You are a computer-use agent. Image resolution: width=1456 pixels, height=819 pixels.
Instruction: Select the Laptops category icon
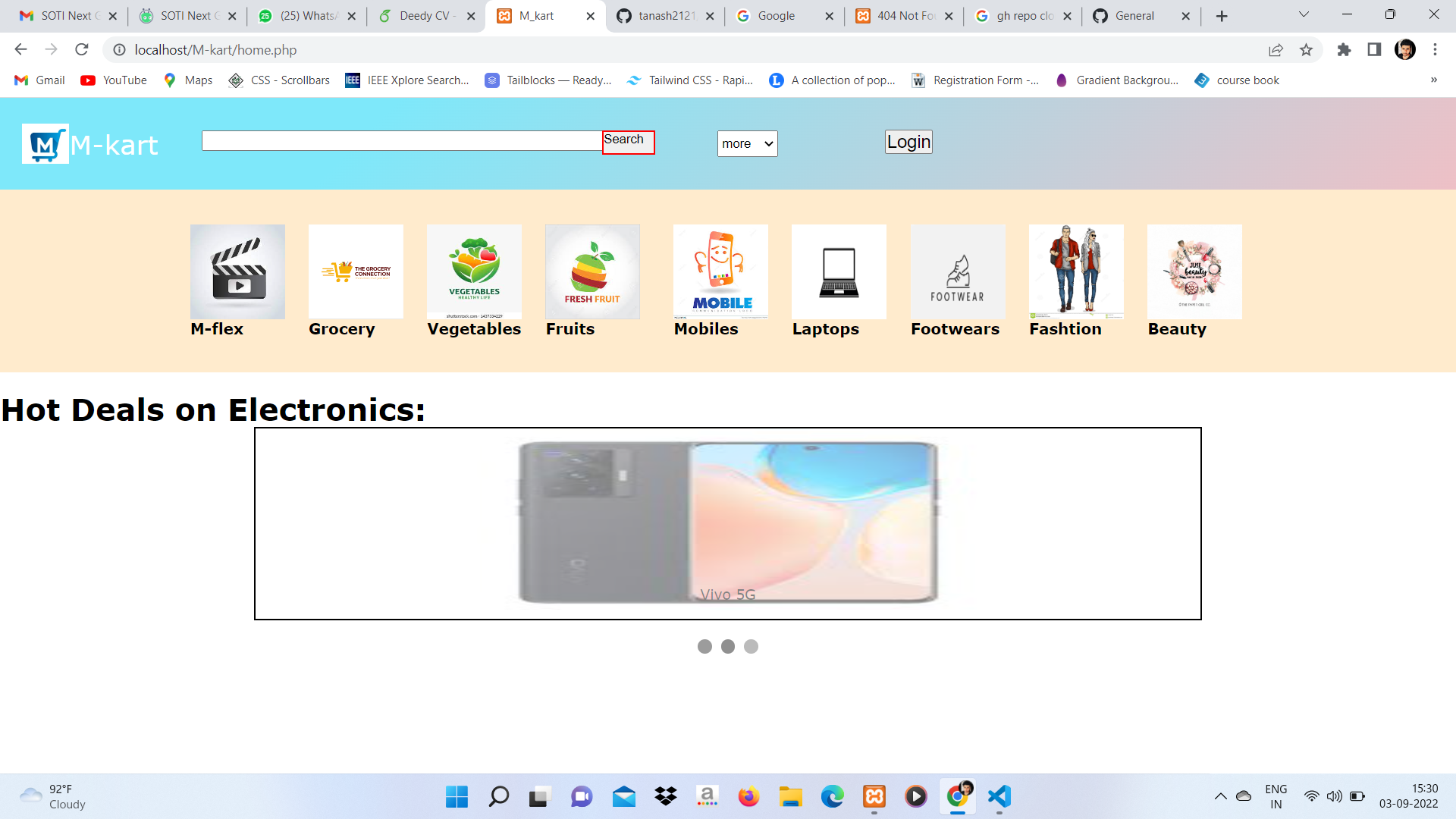[x=839, y=271]
